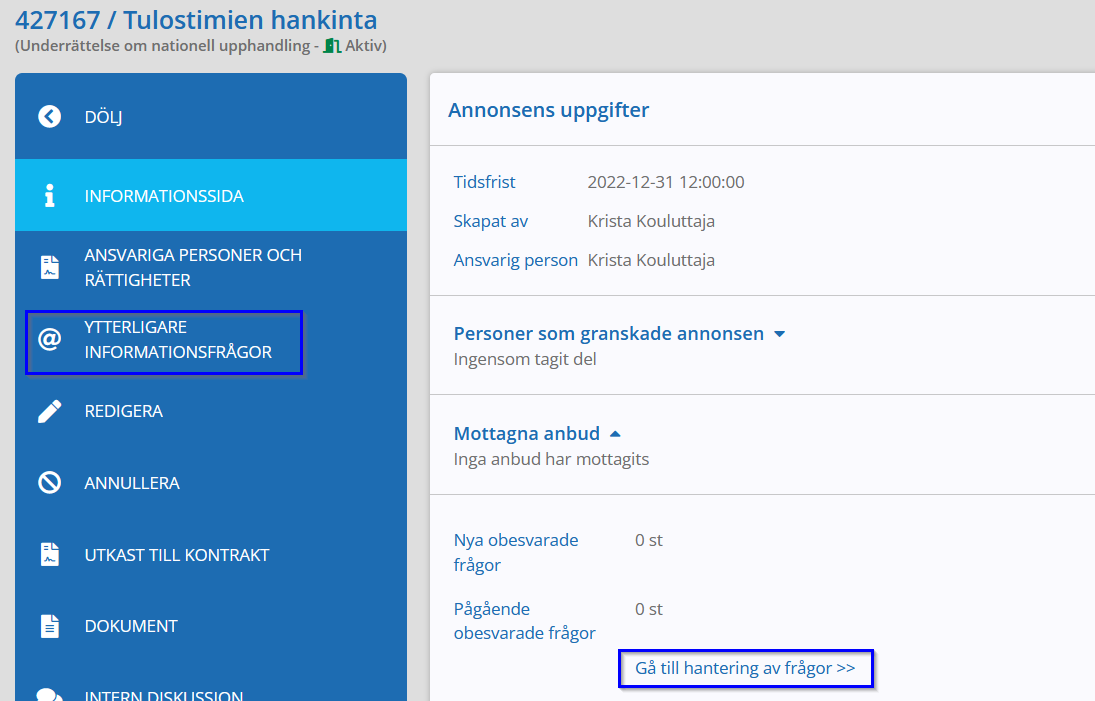Click the info icon for Informationssida
The width and height of the screenshot is (1095, 701).
[x=49, y=196]
